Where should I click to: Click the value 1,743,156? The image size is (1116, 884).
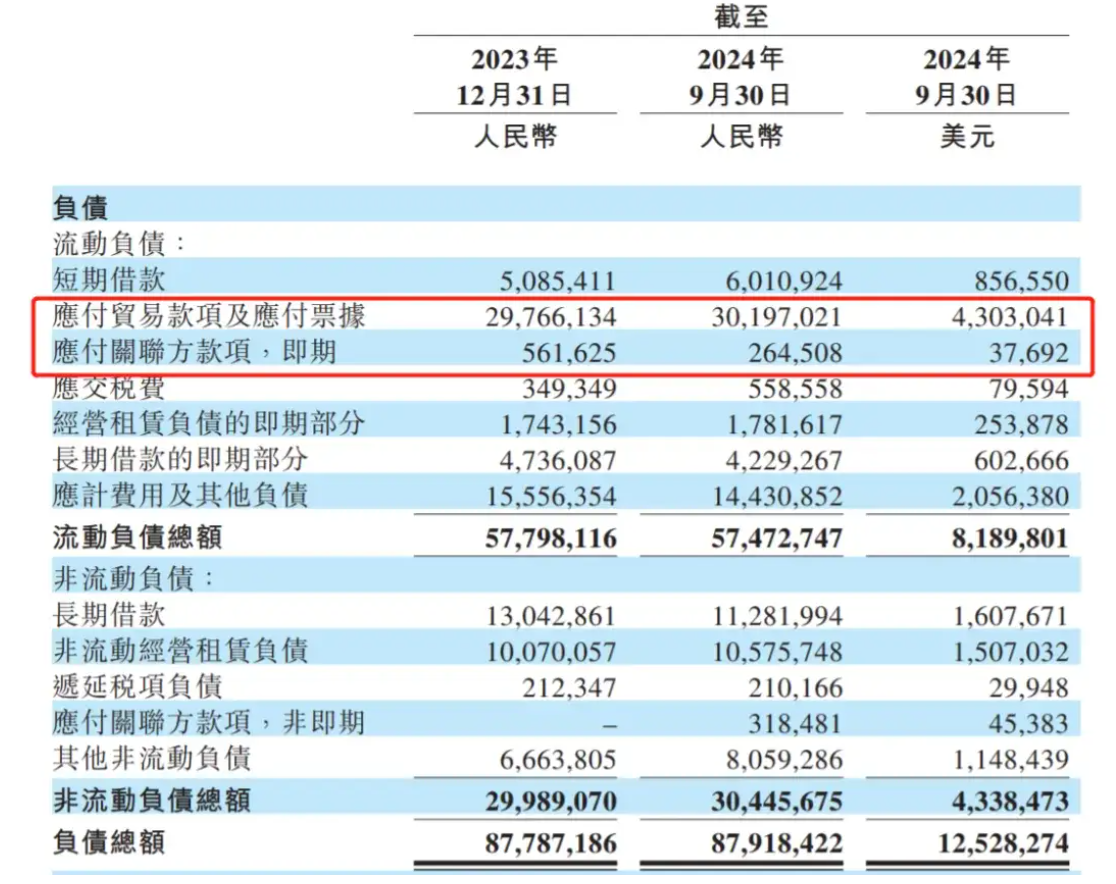point(557,425)
